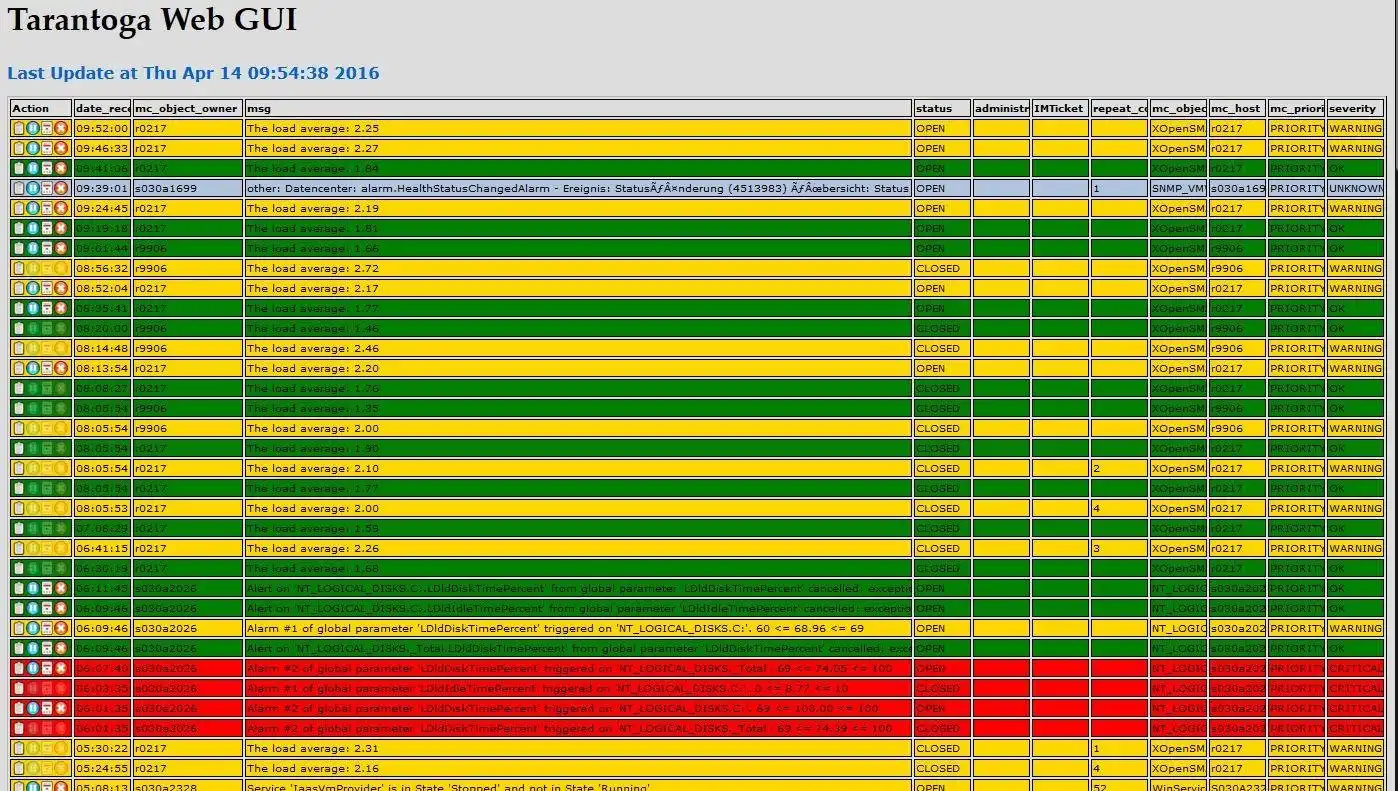Click the blue pause icon in 09:52:00 row
The image size is (1398, 791).
(x=33, y=128)
